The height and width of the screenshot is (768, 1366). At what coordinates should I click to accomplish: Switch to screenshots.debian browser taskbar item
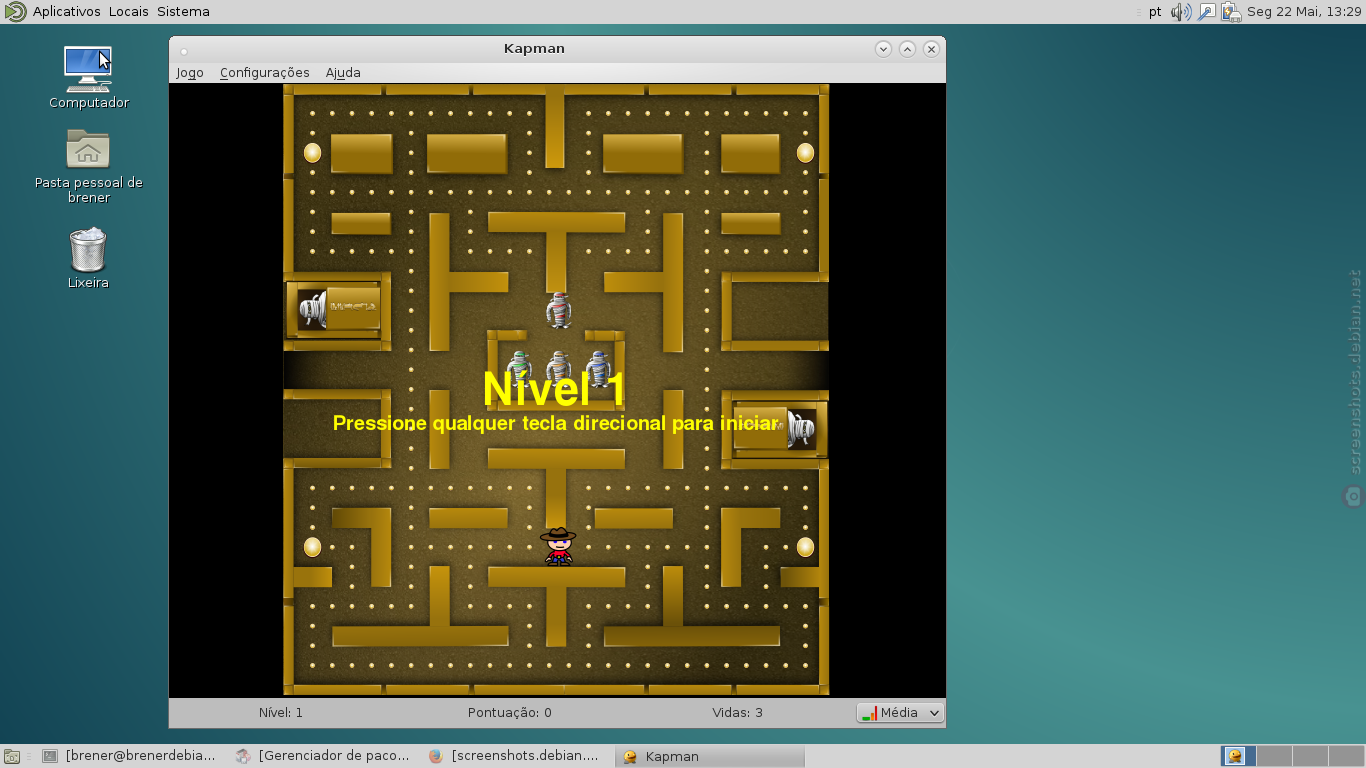coord(514,756)
